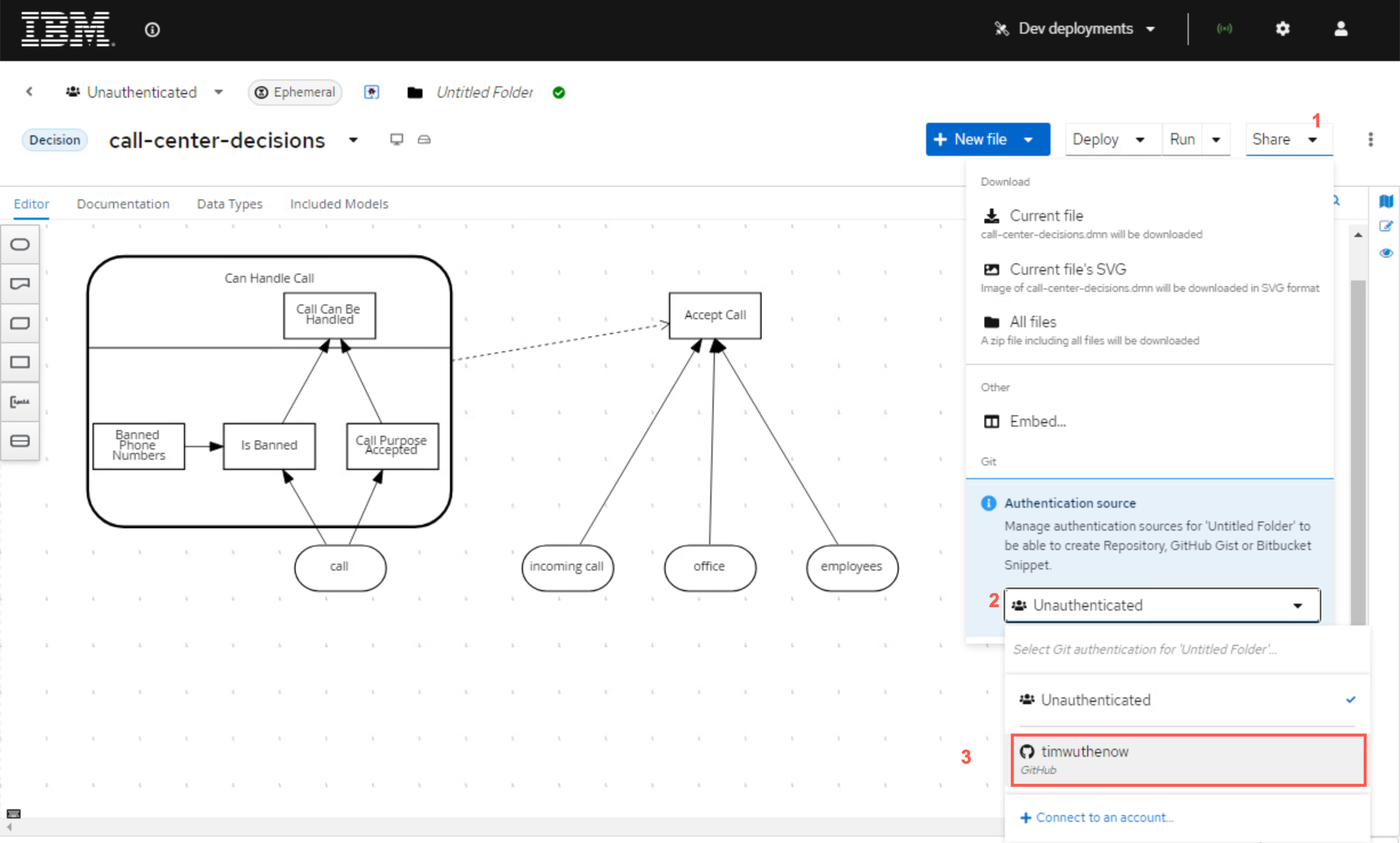Open the Unauthenticated authentication source select
Viewport: 1400px width, 843px height.
(x=1162, y=605)
